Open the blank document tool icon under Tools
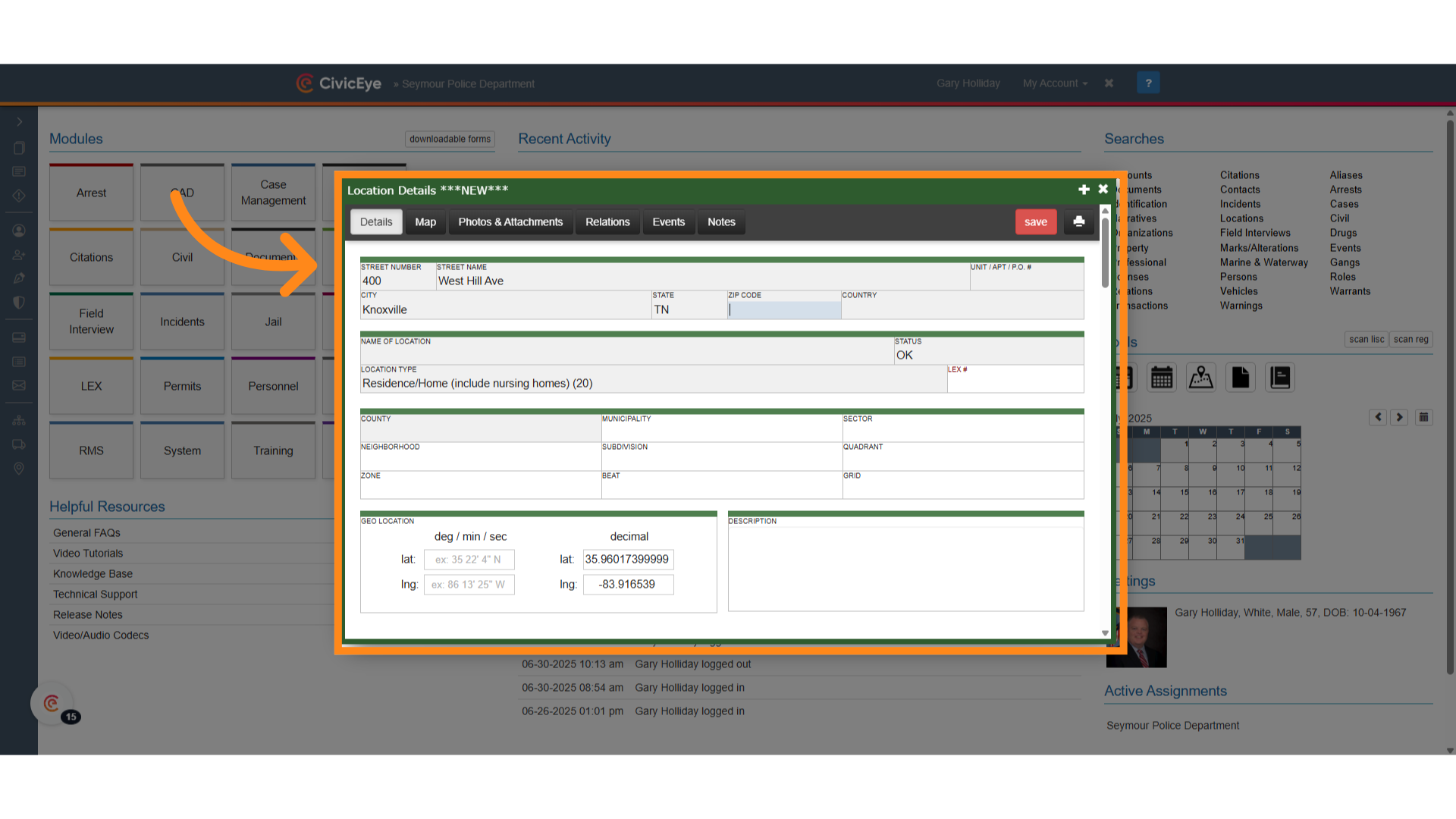The width and height of the screenshot is (1456, 819). 1241,377
